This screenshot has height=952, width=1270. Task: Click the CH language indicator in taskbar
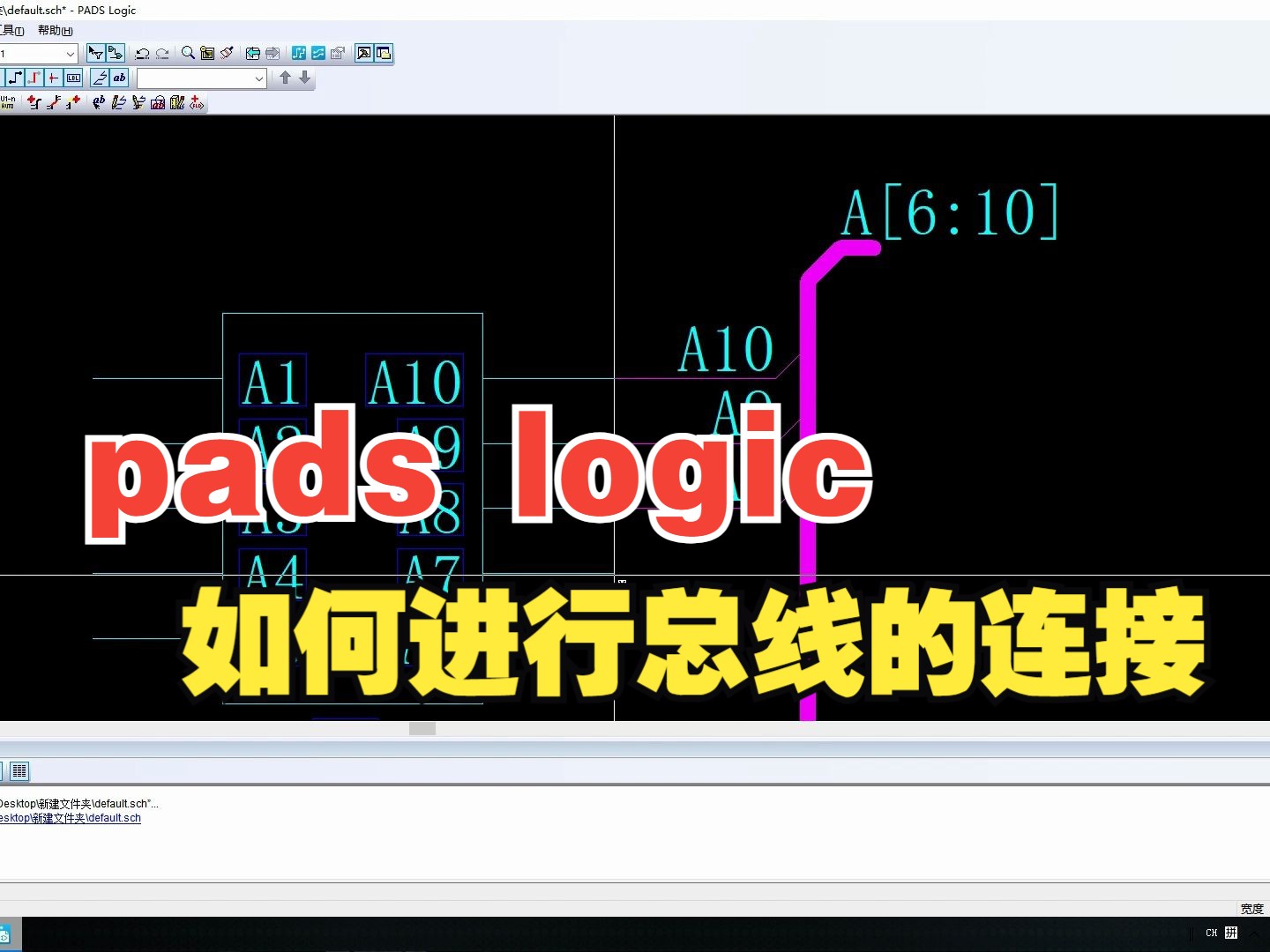pos(1212,933)
